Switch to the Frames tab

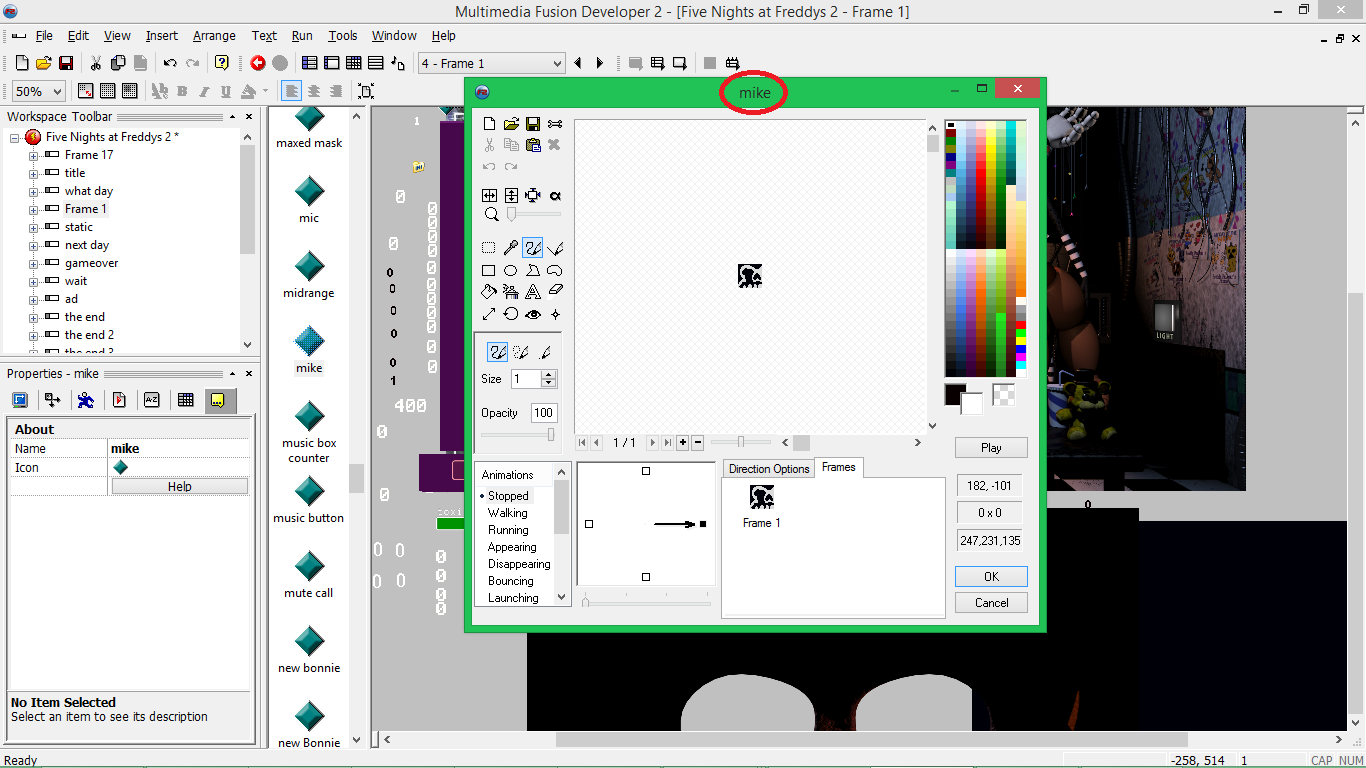(838, 467)
